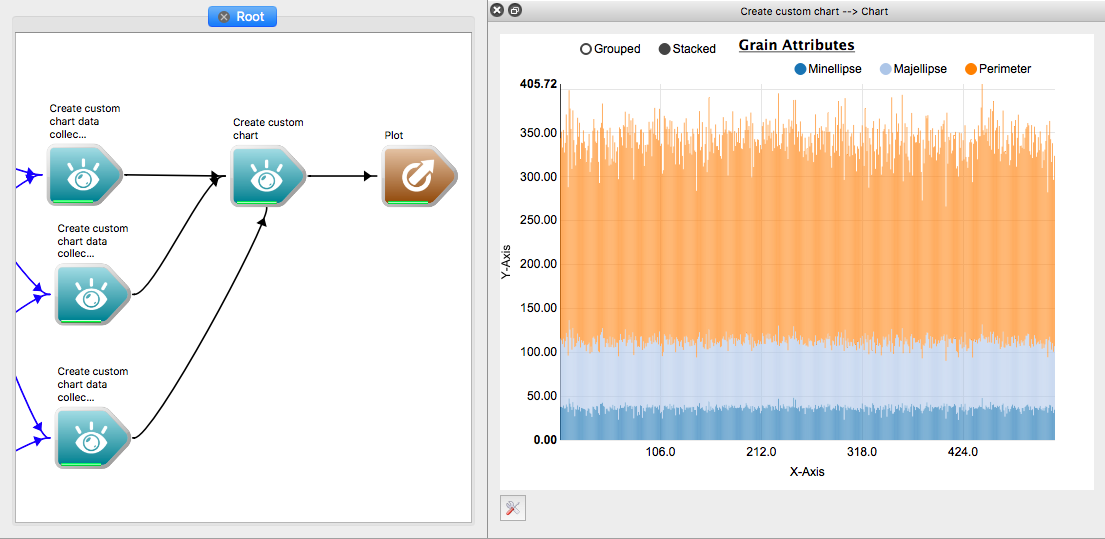Click the detach icon in chart title bar

coord(515,11)
